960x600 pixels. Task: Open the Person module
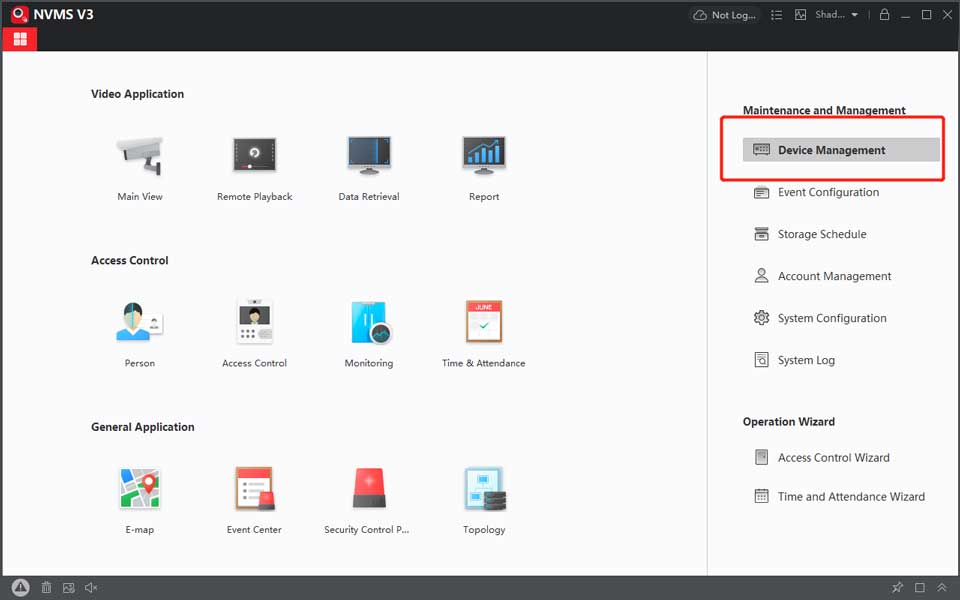[139, 322]
